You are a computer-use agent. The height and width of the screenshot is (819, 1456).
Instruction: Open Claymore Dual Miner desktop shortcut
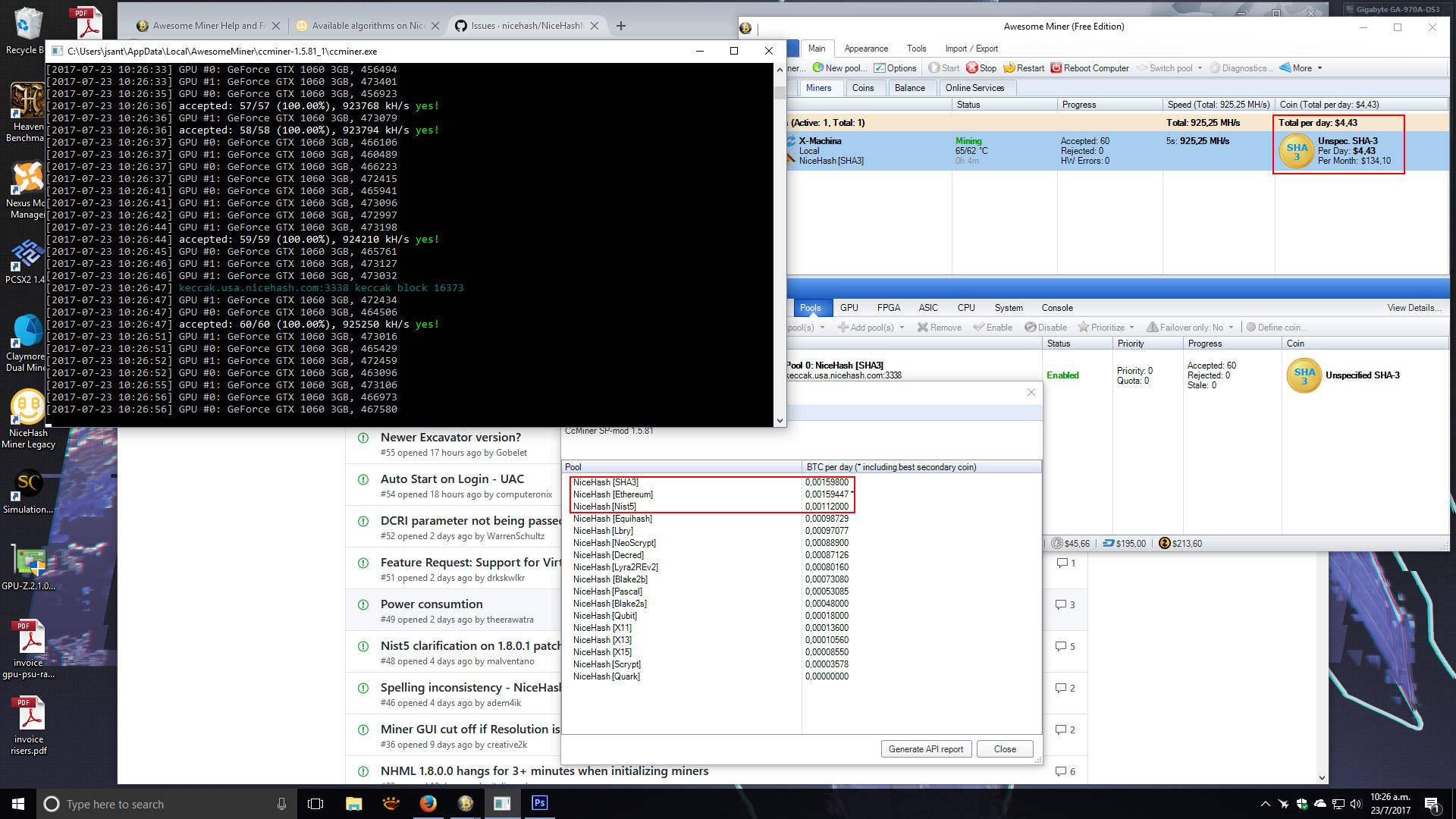pyautogui.click(x=27, y=344)
